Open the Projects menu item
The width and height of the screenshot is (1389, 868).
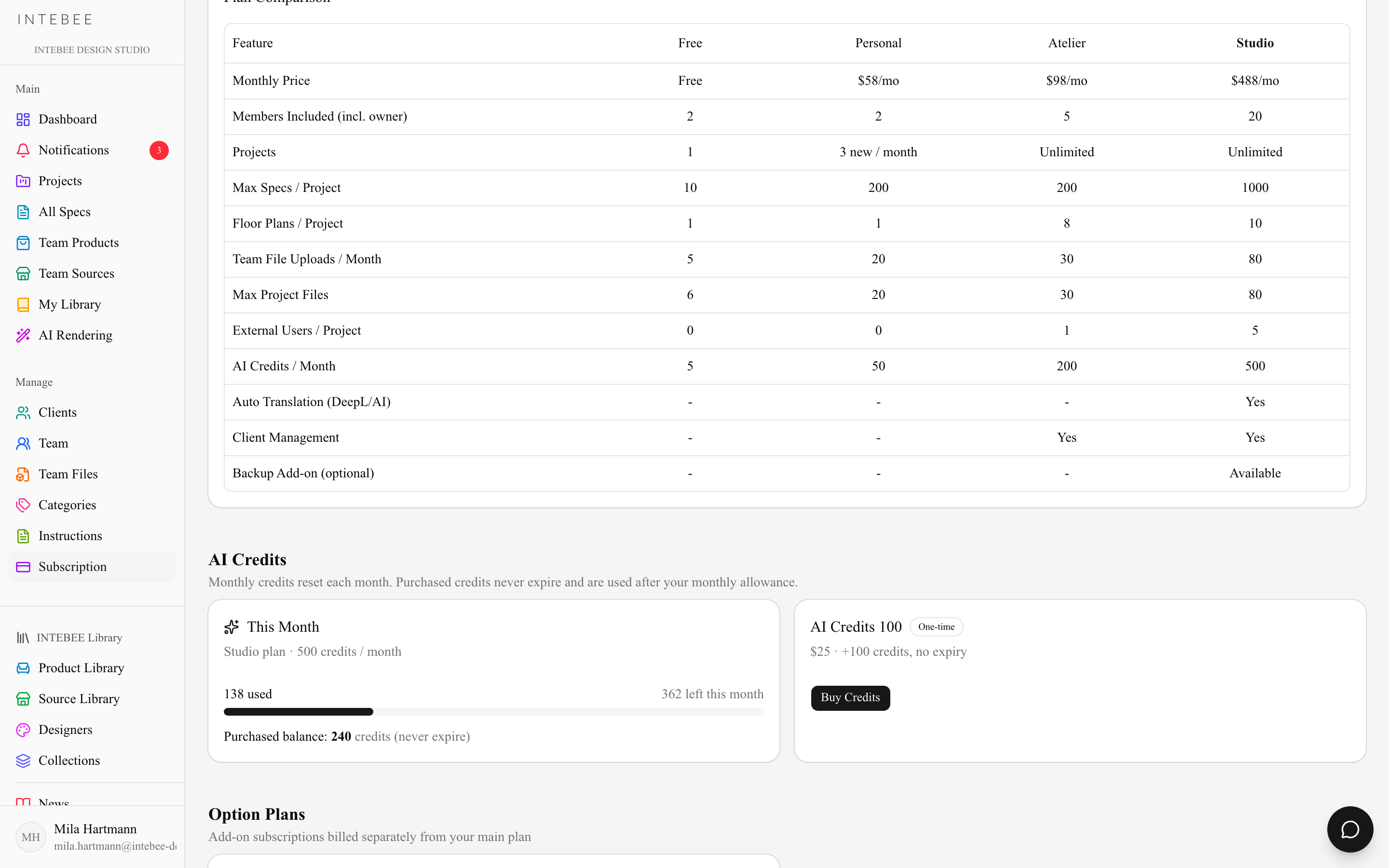[92, 181]
